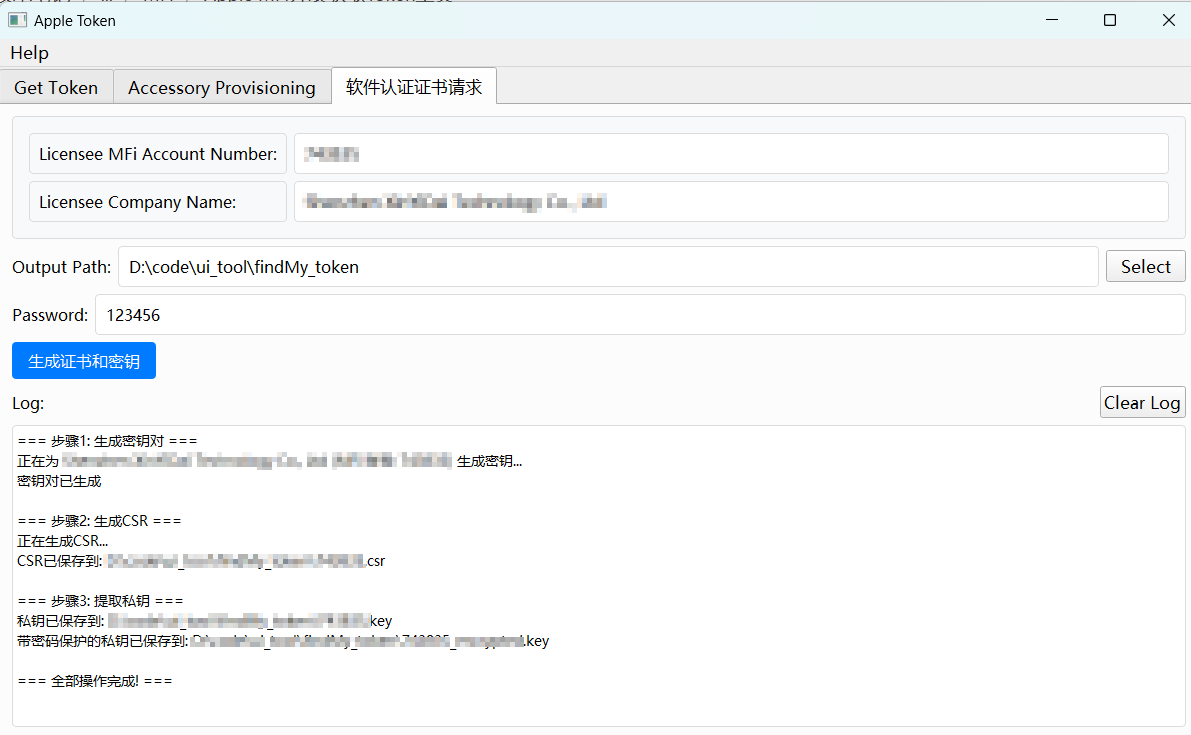Click the Licensee Company Name input field

[731, 201]
